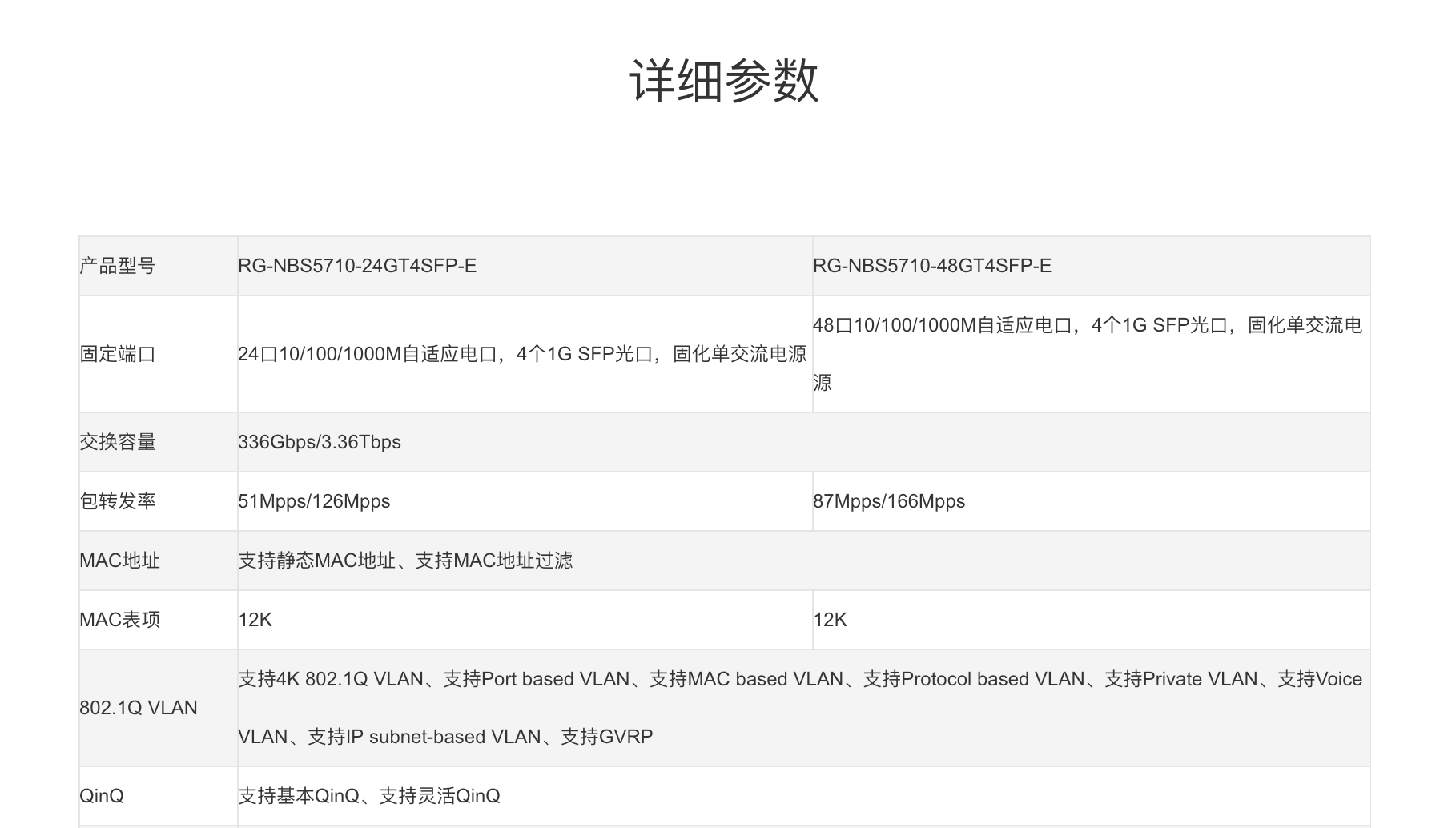Click 支持静态MAC地址 description text
The width and height of the screenshot is (1456, 828).
(x=405, y=561)
